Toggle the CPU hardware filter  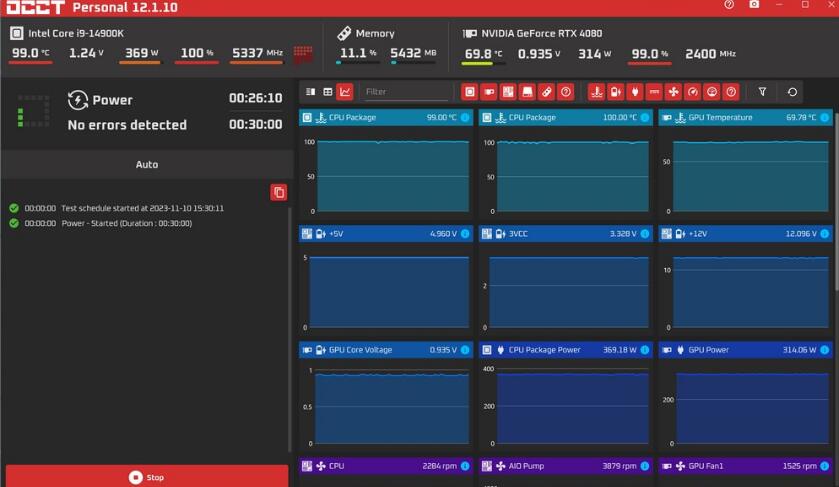tap(469, 92)
